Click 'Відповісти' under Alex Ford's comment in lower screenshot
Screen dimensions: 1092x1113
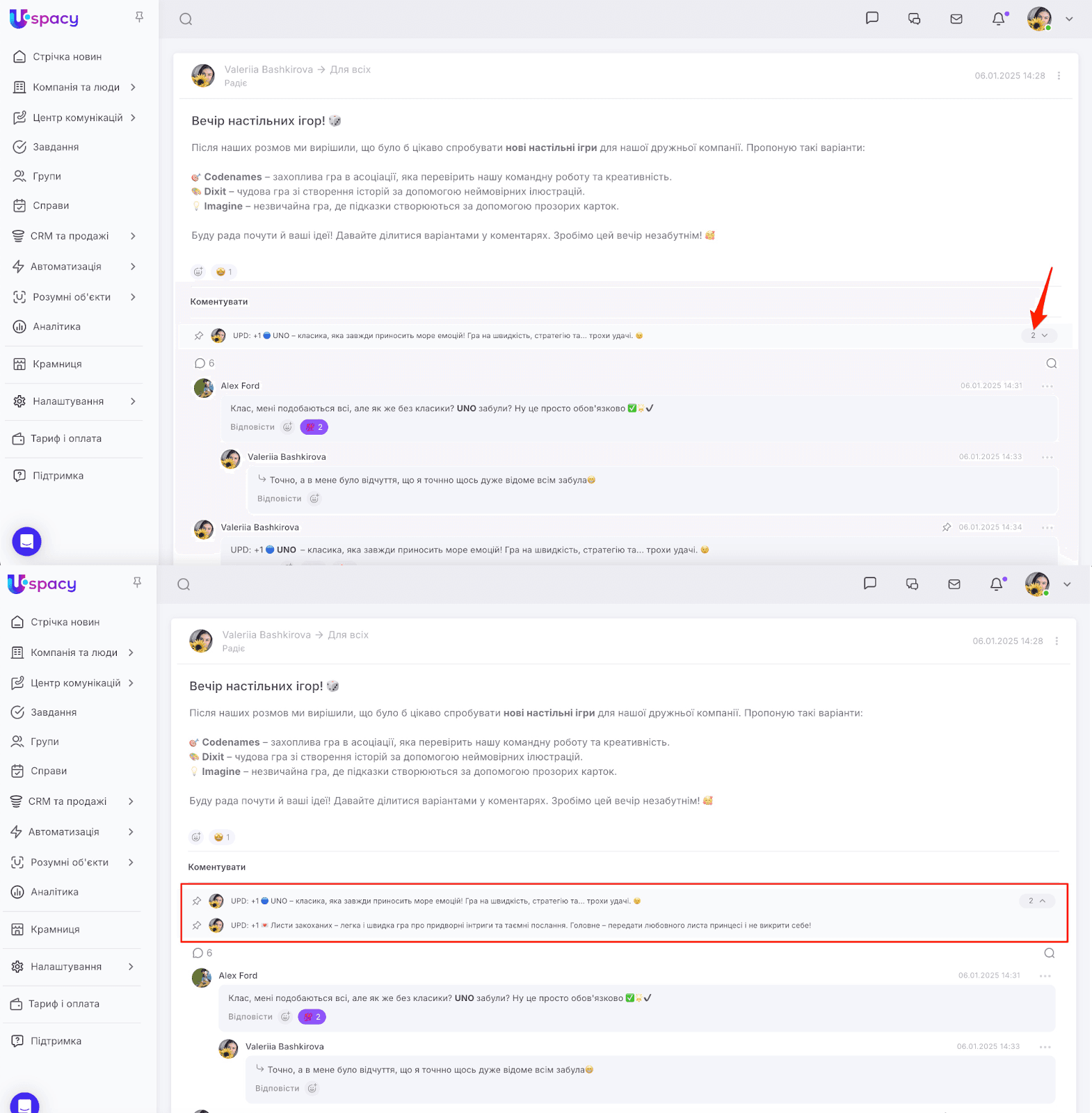tap(250, 1017)
